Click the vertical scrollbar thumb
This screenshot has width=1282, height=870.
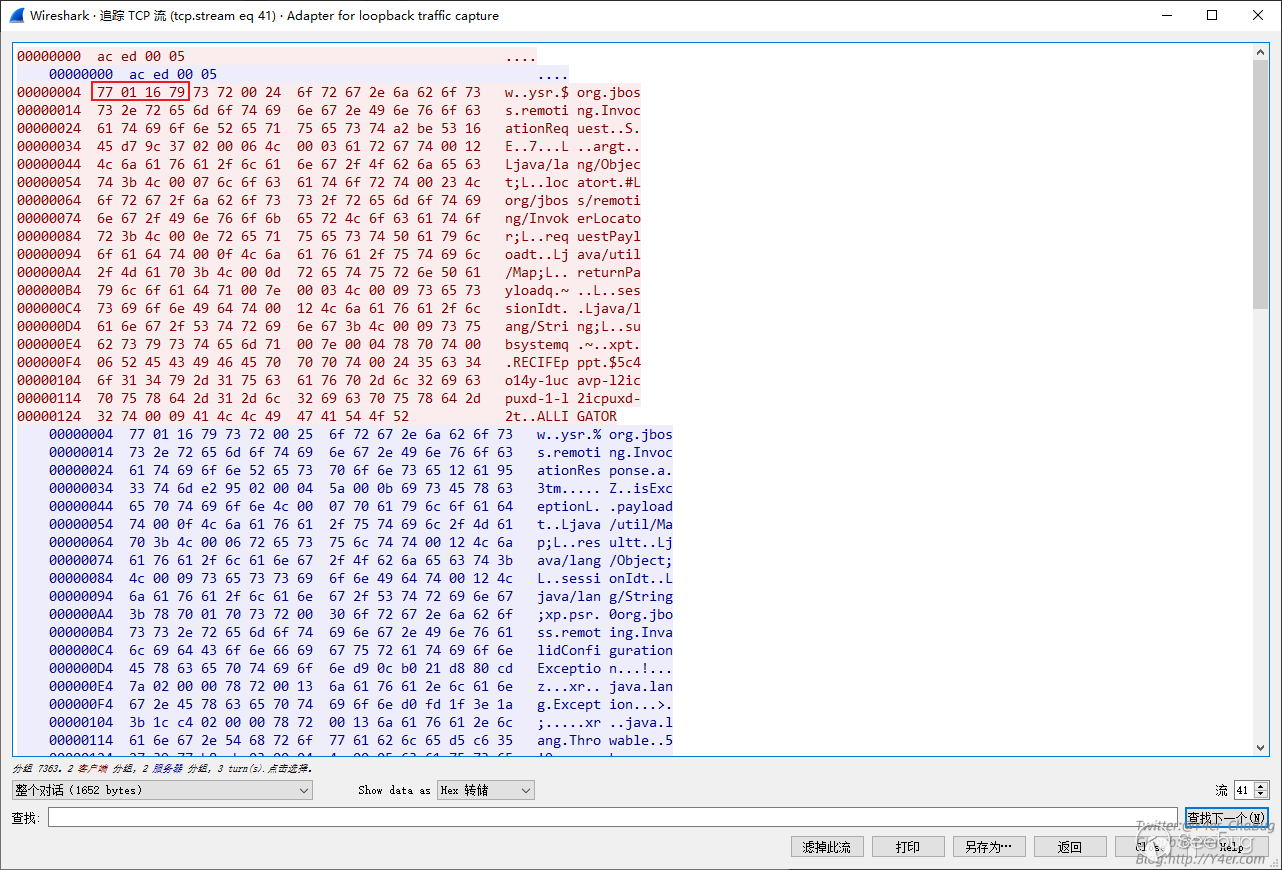click(x=1261, y=185)
